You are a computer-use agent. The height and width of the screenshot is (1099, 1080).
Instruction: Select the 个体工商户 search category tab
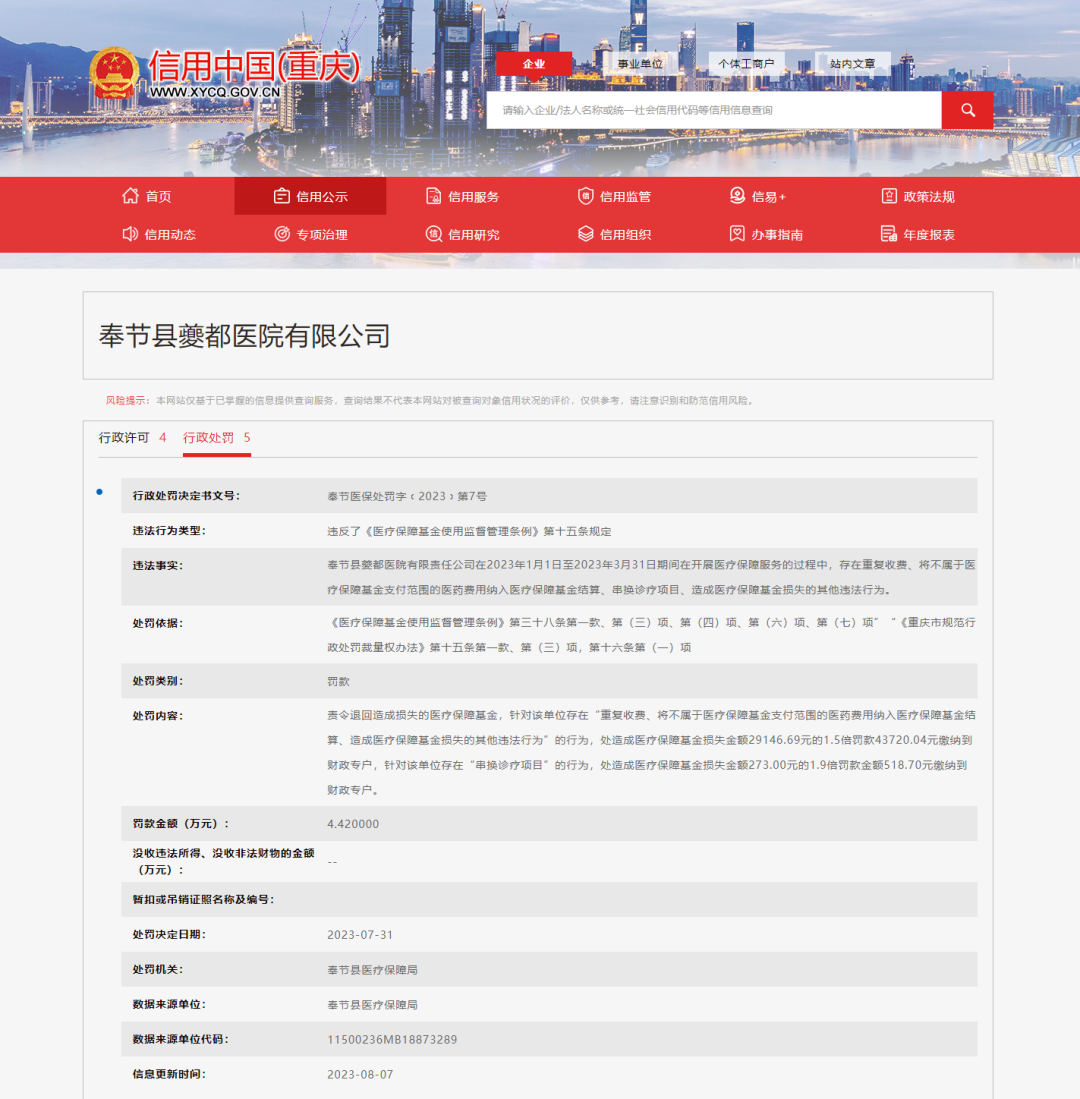(746, 64)
